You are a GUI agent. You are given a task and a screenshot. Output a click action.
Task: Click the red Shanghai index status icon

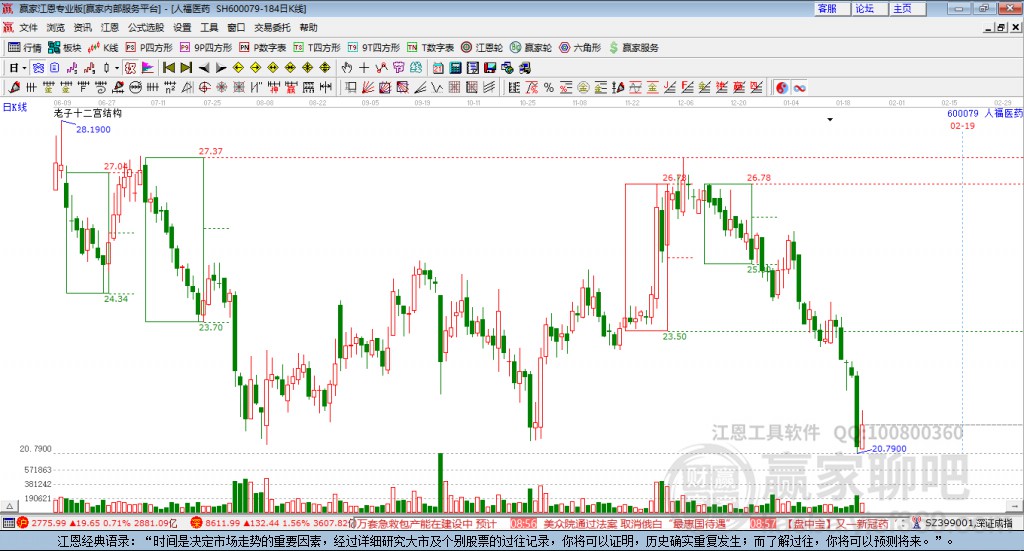click(23, 523)
